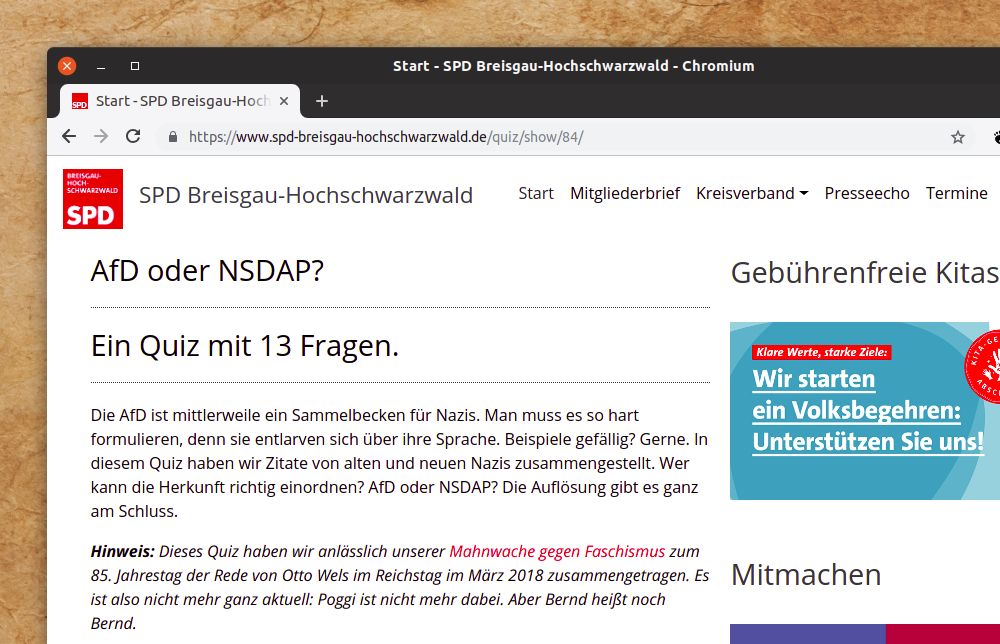This screenshot has width=1000, height=644.
Task: Follow the Mahnwache gegen Faschismus link
Action: [x=557, y=552]
